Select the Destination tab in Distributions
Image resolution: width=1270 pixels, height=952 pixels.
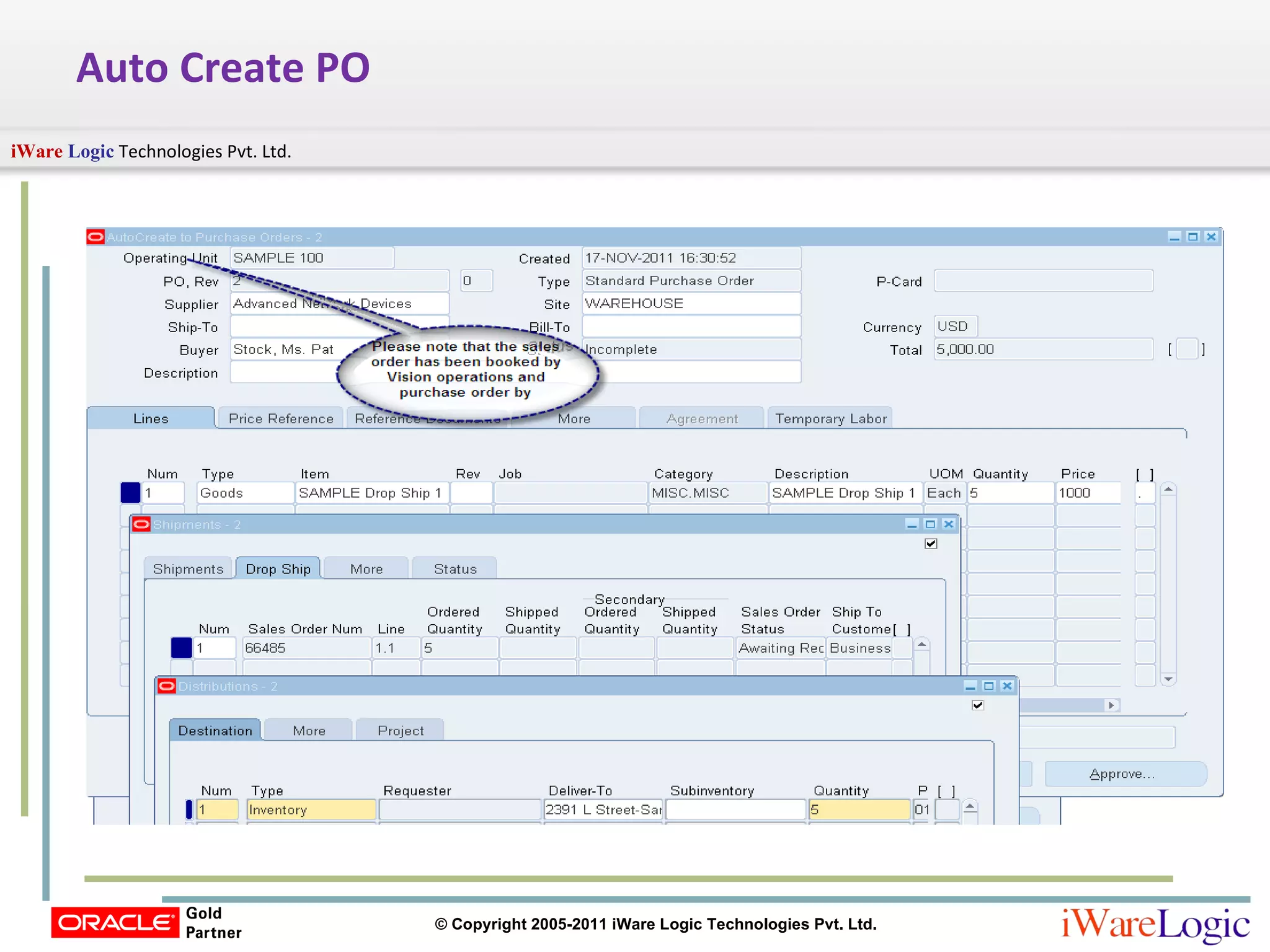215,730
